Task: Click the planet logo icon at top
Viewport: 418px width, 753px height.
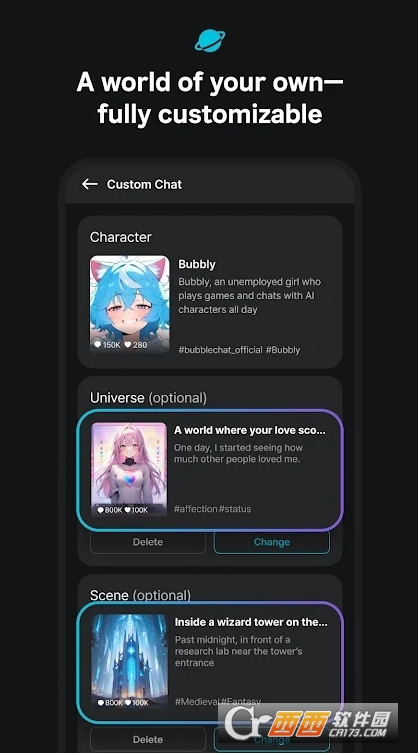Action: (209, 40)
